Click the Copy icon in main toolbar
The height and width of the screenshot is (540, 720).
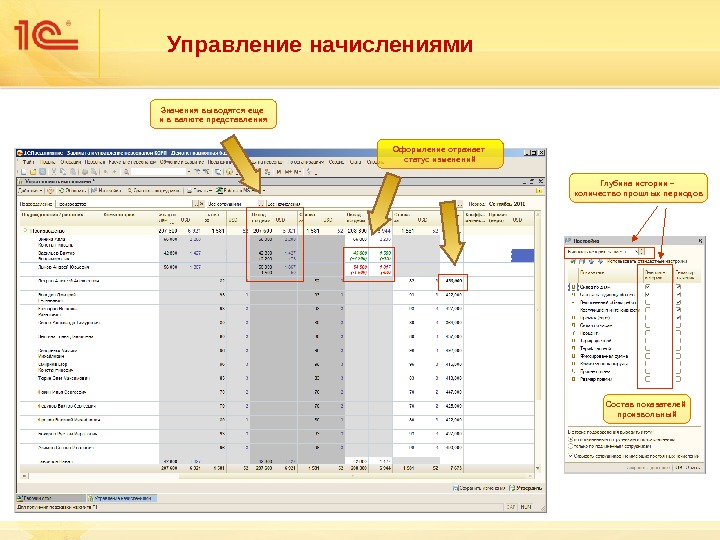pyautogui.click(x=62, y=172)
